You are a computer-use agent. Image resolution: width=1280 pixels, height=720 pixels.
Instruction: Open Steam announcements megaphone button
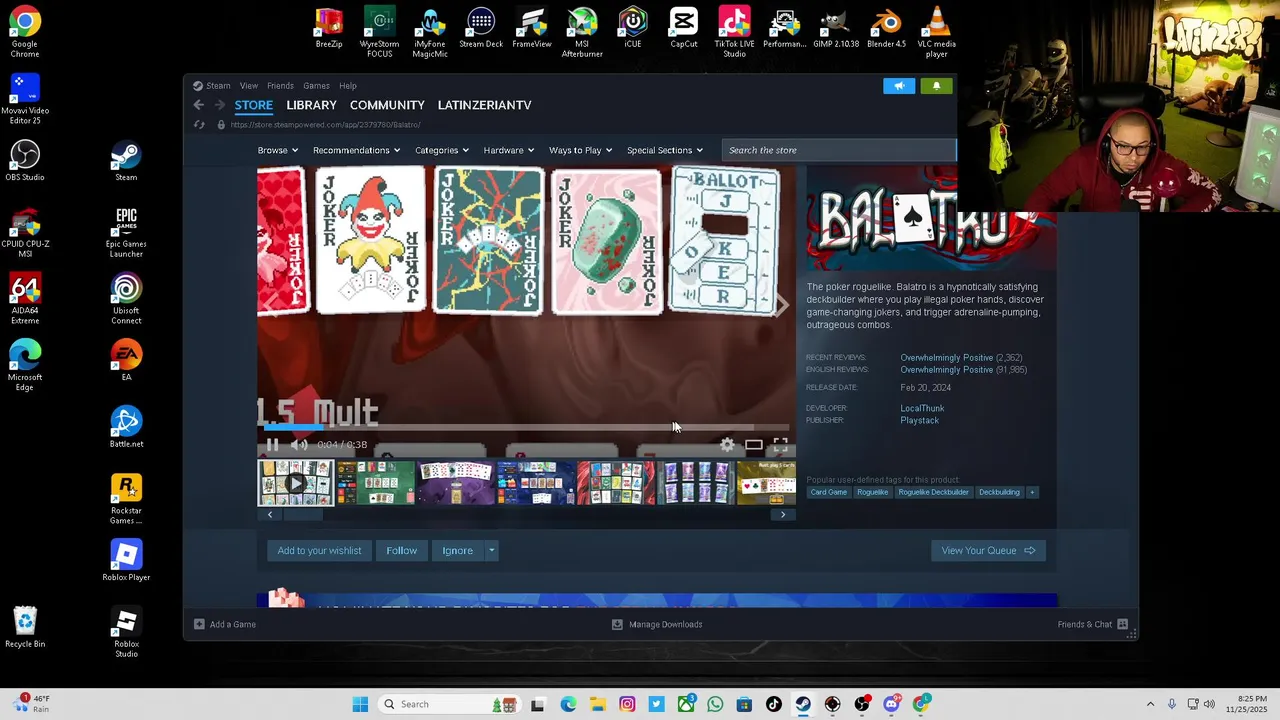pyautogui.click(x=899, y=86)
